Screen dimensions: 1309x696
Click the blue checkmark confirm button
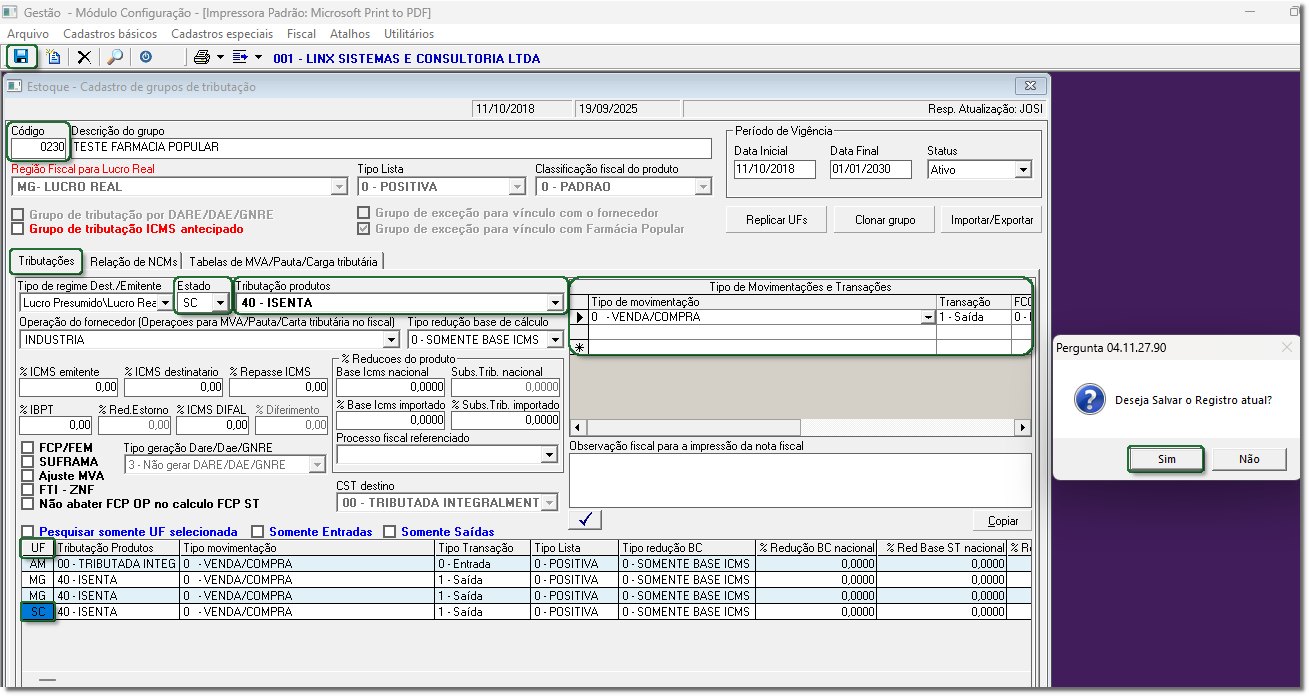click(x=586, y=519)
